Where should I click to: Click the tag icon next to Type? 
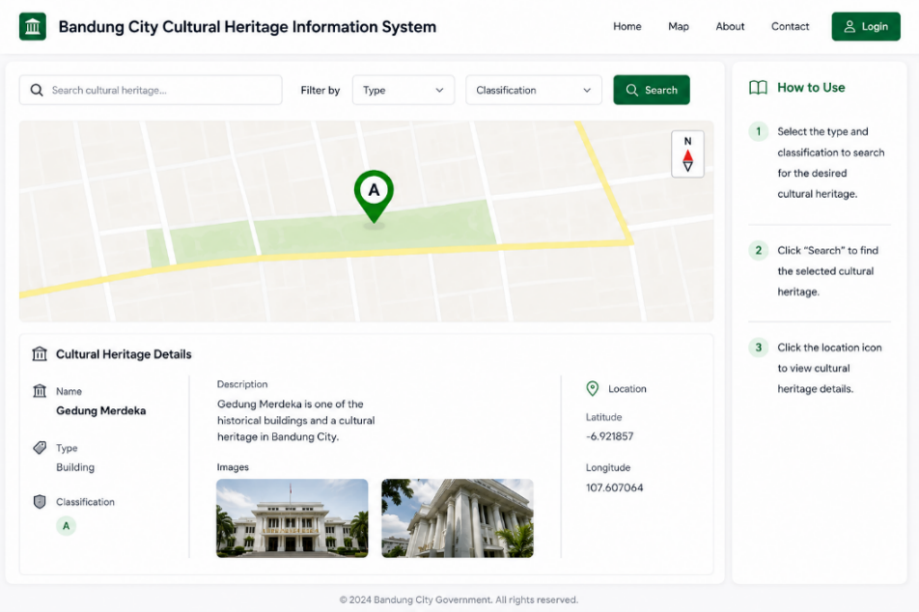[x=39, y=448]
